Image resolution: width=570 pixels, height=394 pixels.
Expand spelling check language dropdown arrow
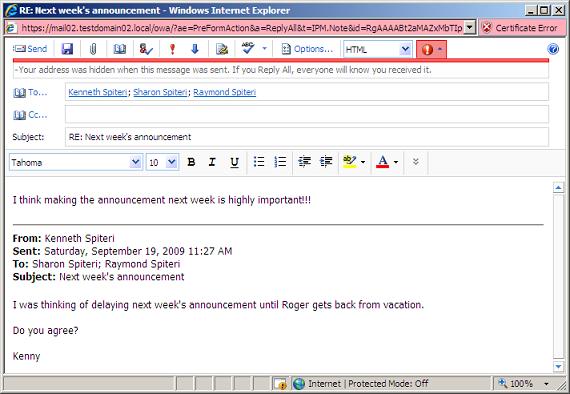coord(265,49)
